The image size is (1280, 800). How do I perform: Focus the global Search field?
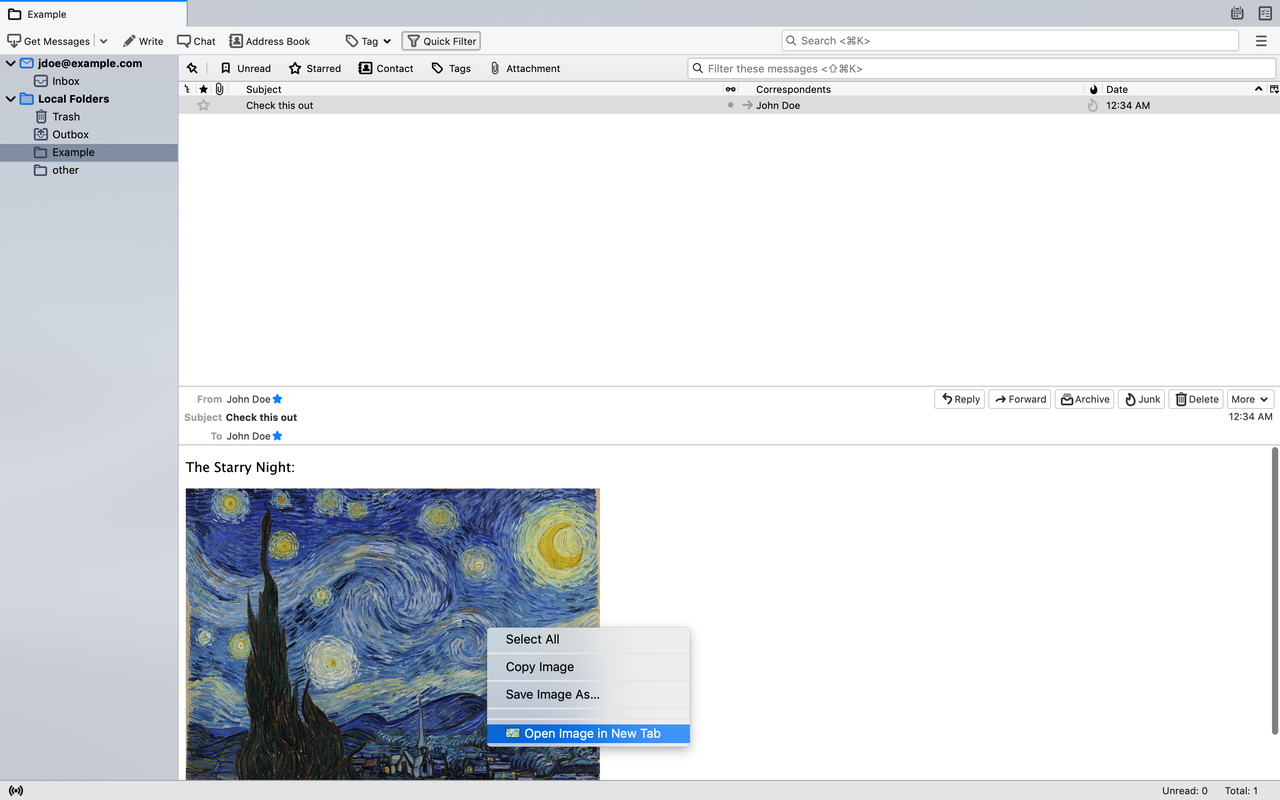1010,41
